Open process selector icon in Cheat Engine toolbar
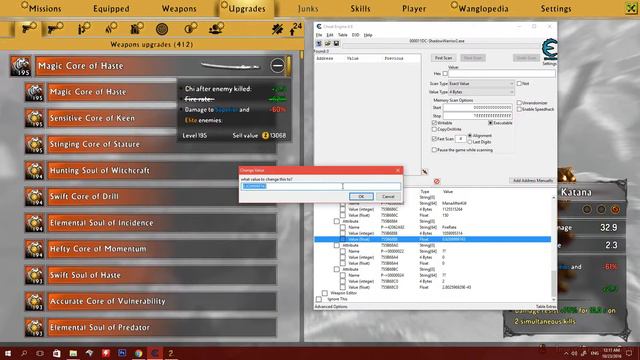This screenshot has width=640, height=360. [x=319, y=43]
